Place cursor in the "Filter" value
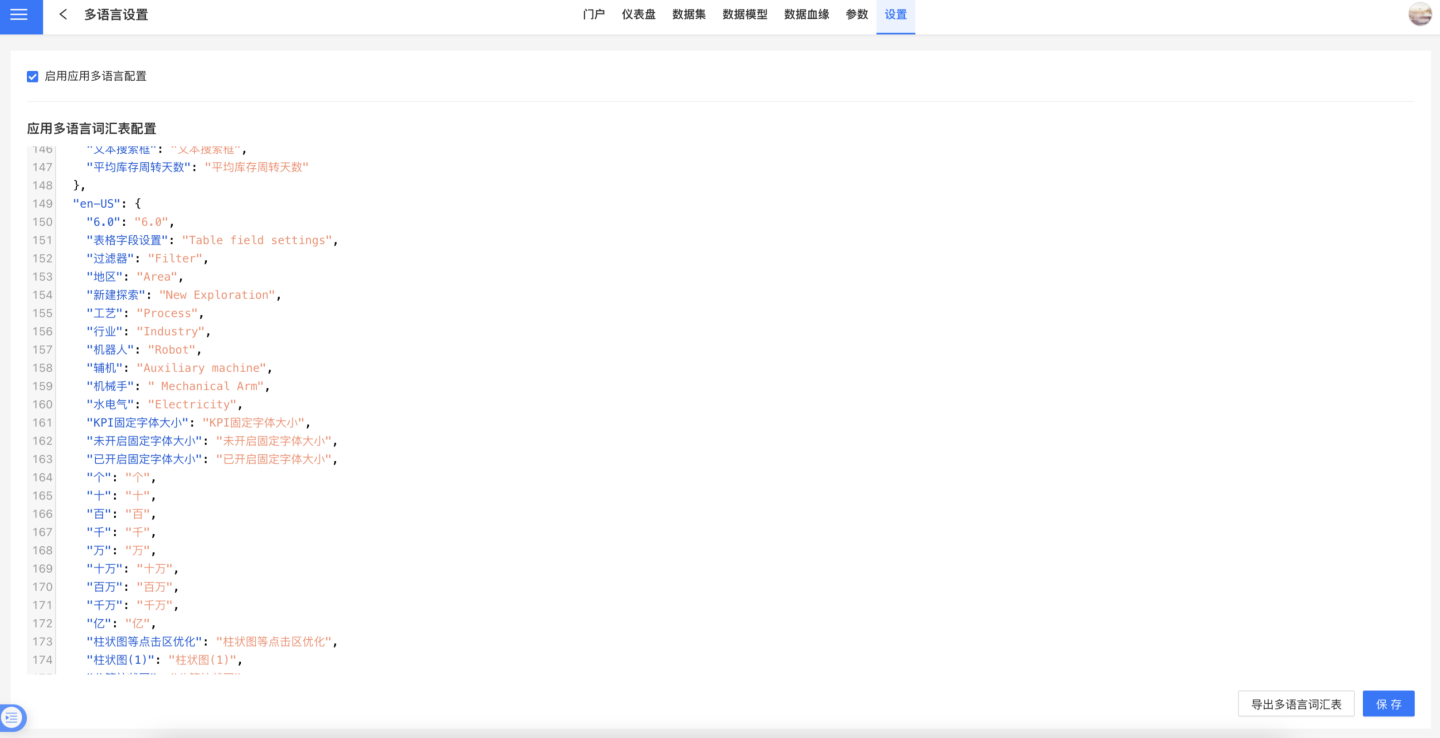This screenshot has height=738, width=1440. pos(176,259)
